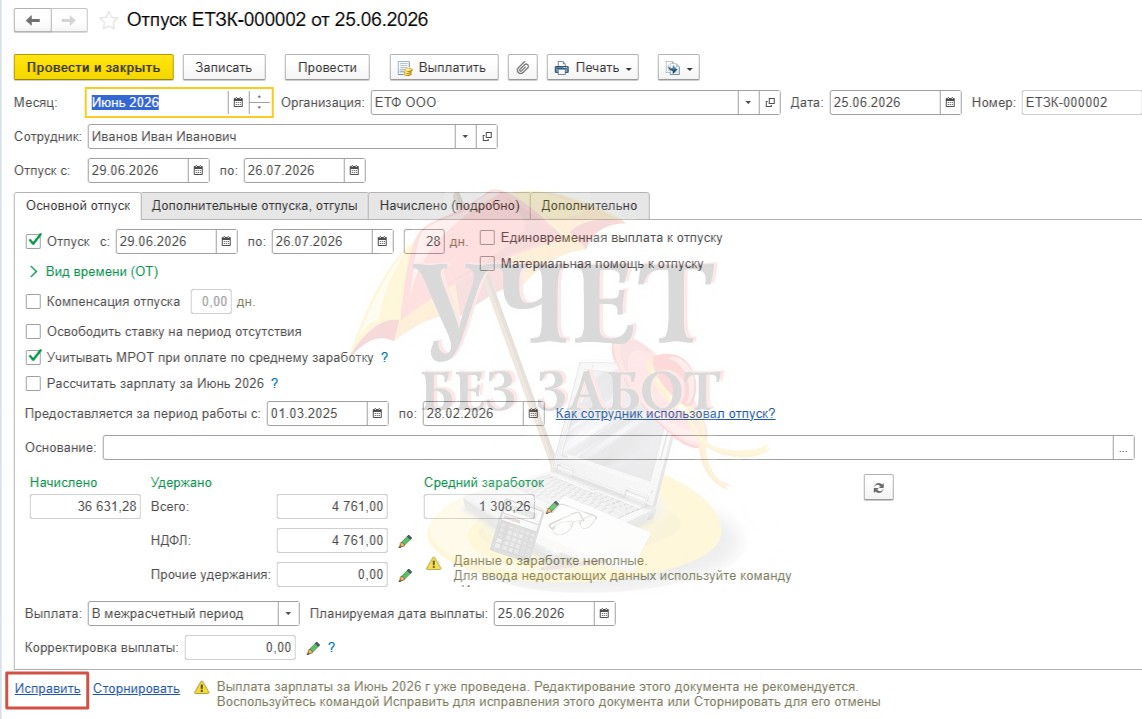Uncheck the Отпуск checkbox

coord(34,241)
